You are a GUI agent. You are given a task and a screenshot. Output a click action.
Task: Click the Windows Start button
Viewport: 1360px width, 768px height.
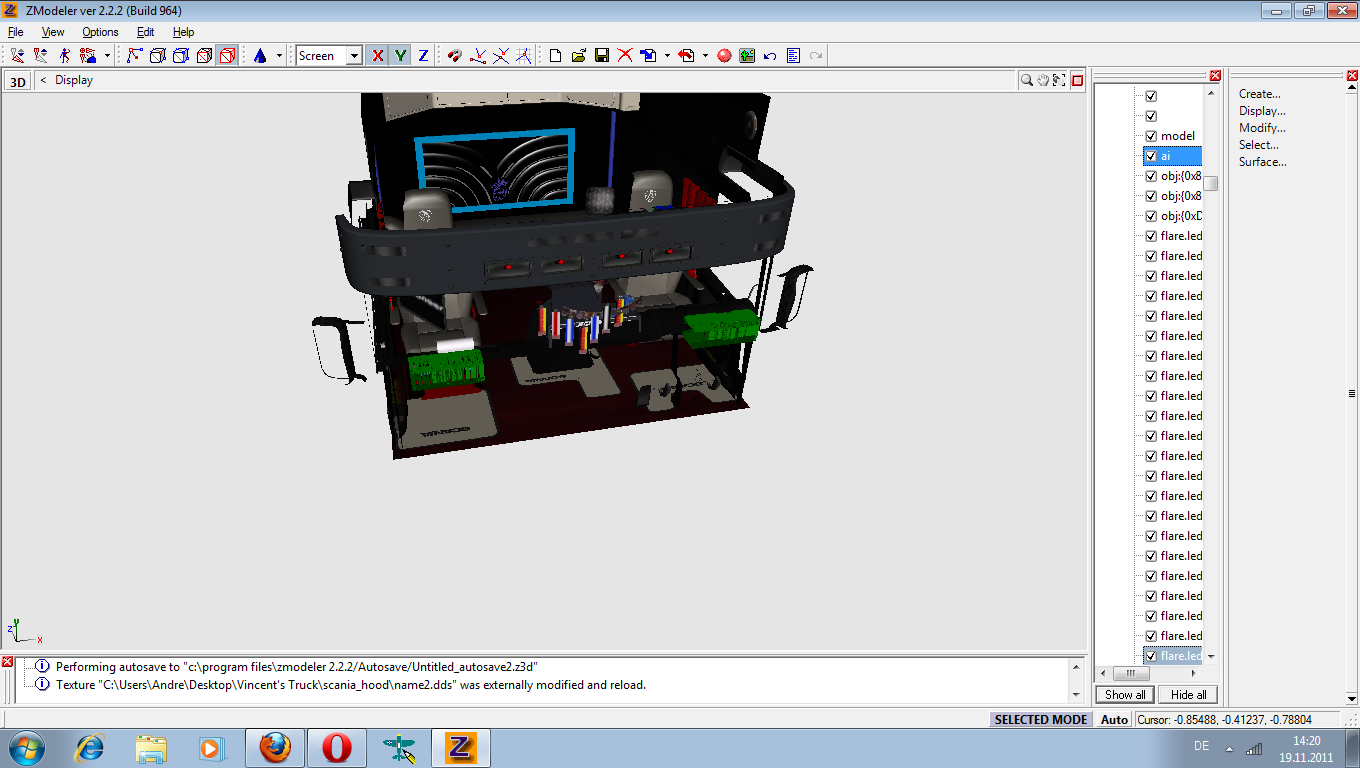click(26, 748)
